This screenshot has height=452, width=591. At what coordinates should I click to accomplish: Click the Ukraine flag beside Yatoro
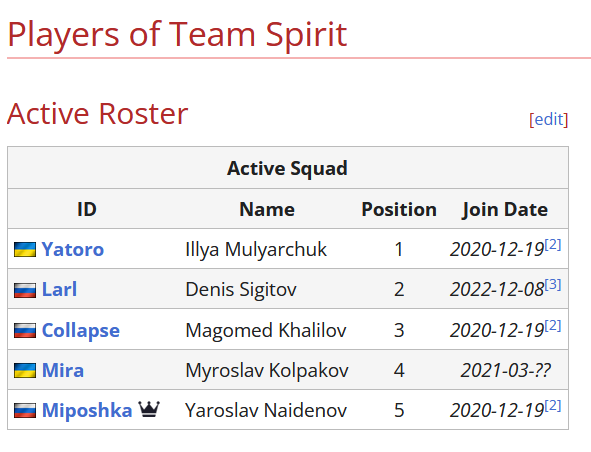tap(25, 250)
